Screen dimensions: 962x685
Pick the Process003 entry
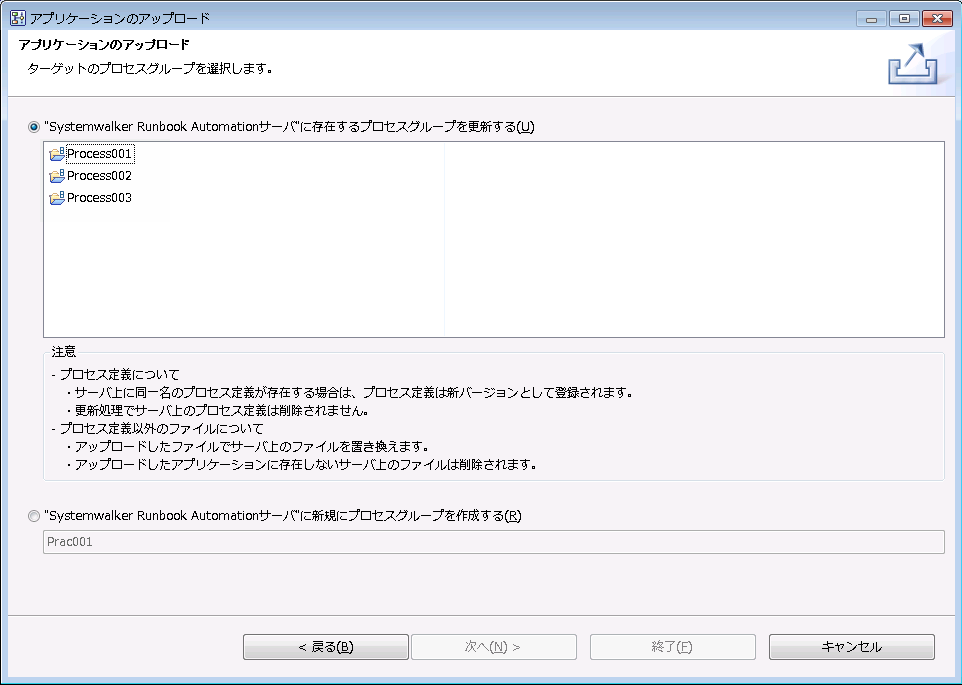(x=99, y=198)
